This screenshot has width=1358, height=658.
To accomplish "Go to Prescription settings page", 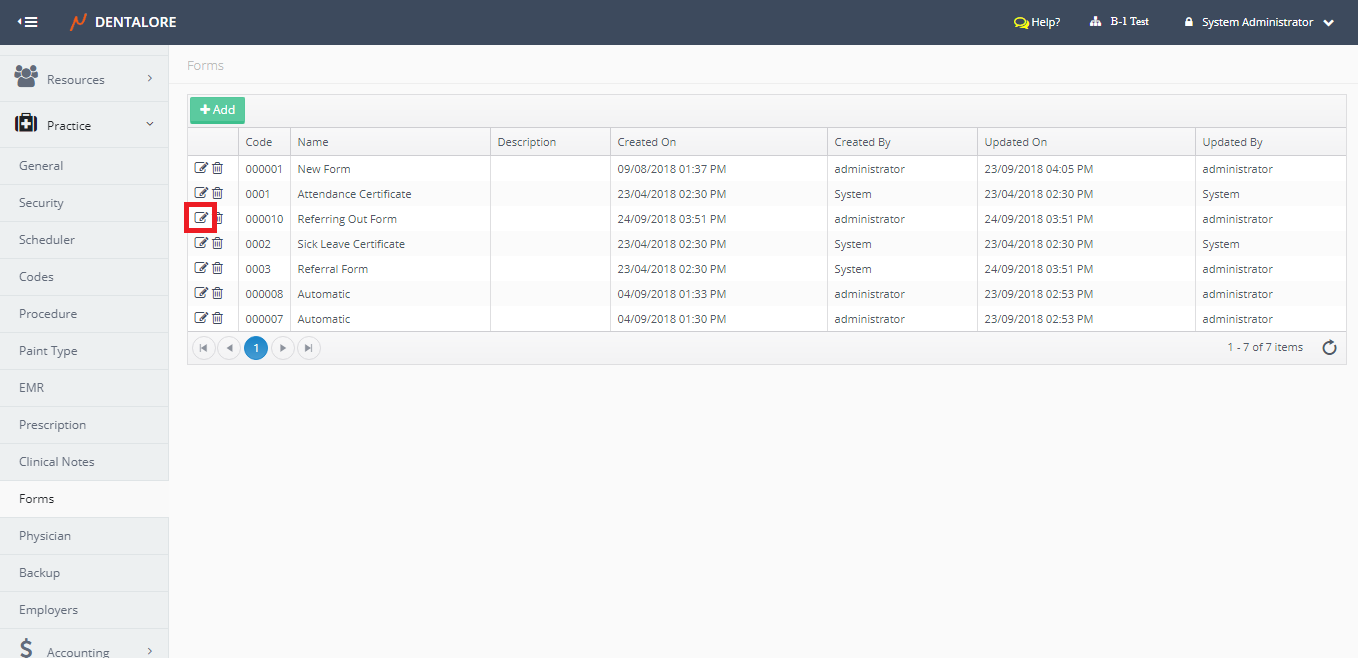I will [x=52, y=425].
